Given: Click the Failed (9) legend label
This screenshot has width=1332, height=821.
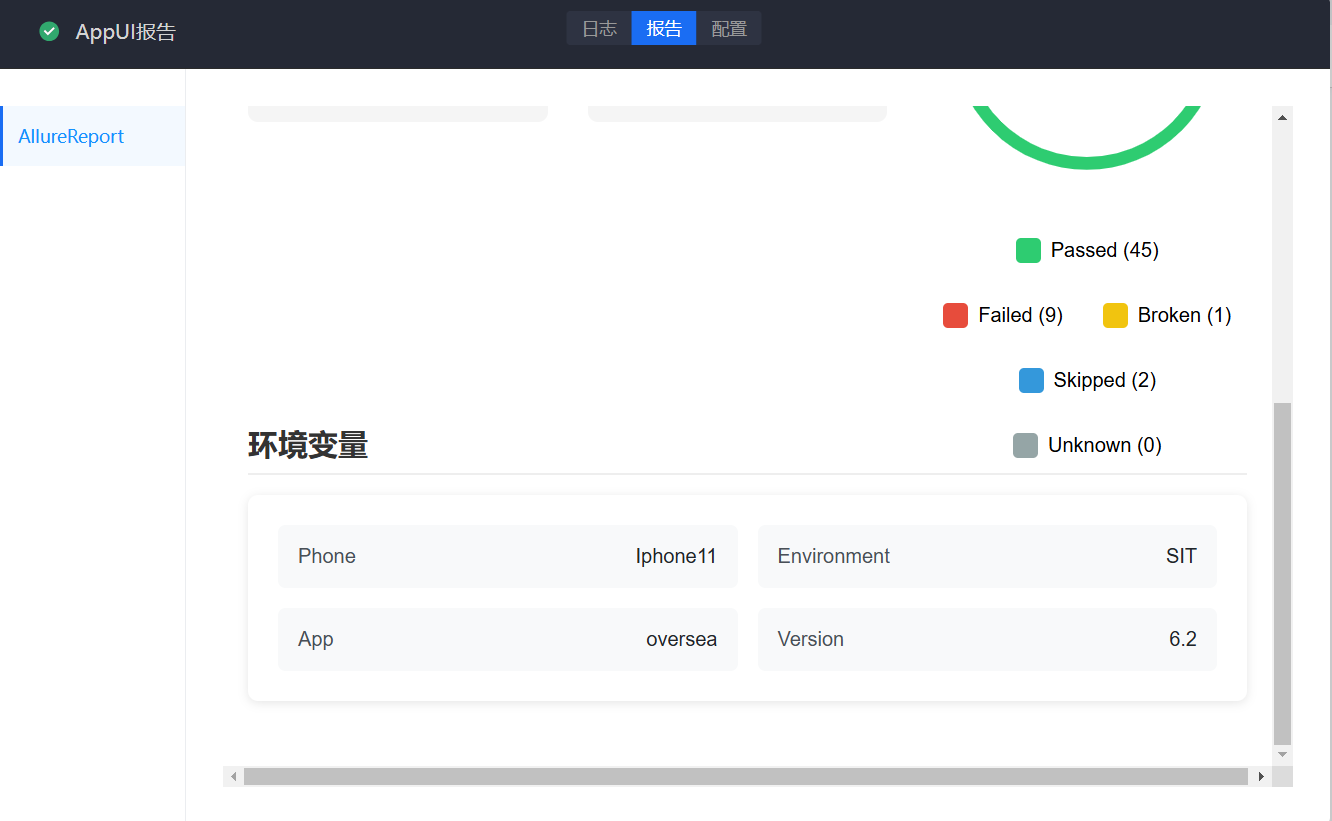Looking at the screenshot, I should tap(1020, 315).
